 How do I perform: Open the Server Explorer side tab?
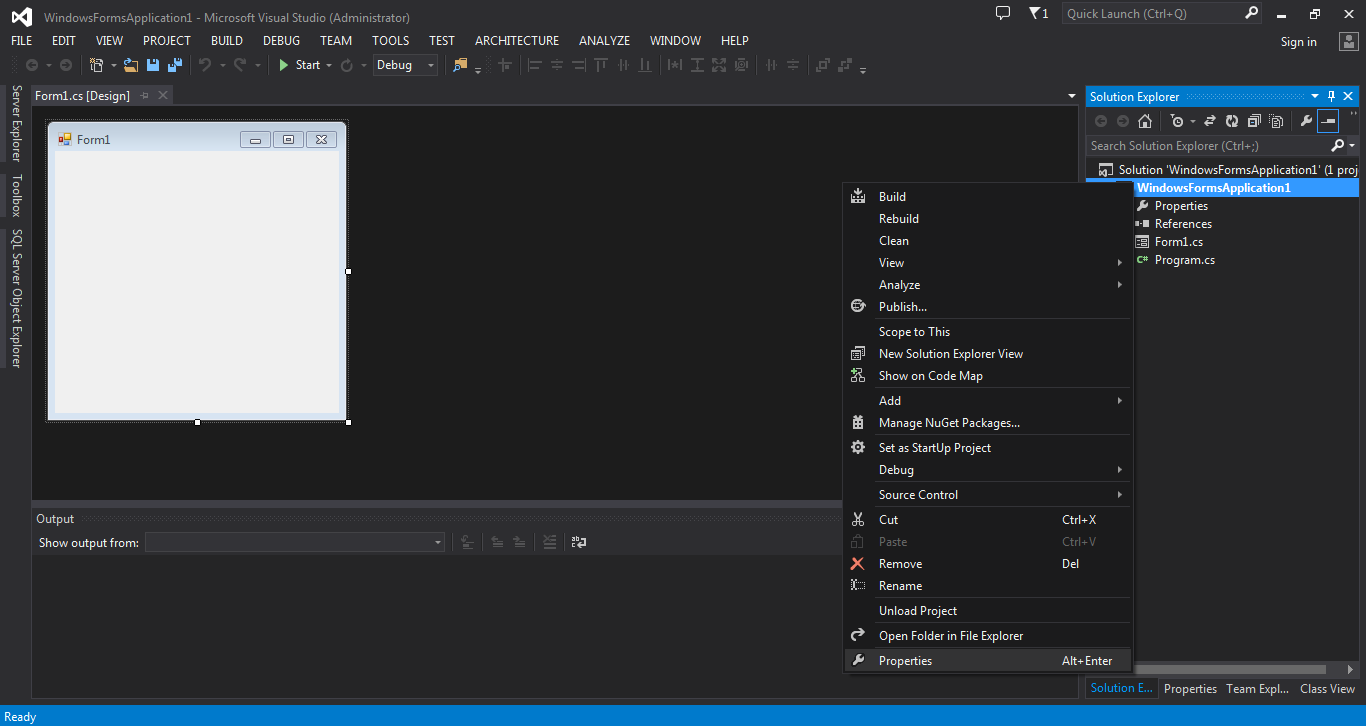point(16,123)
